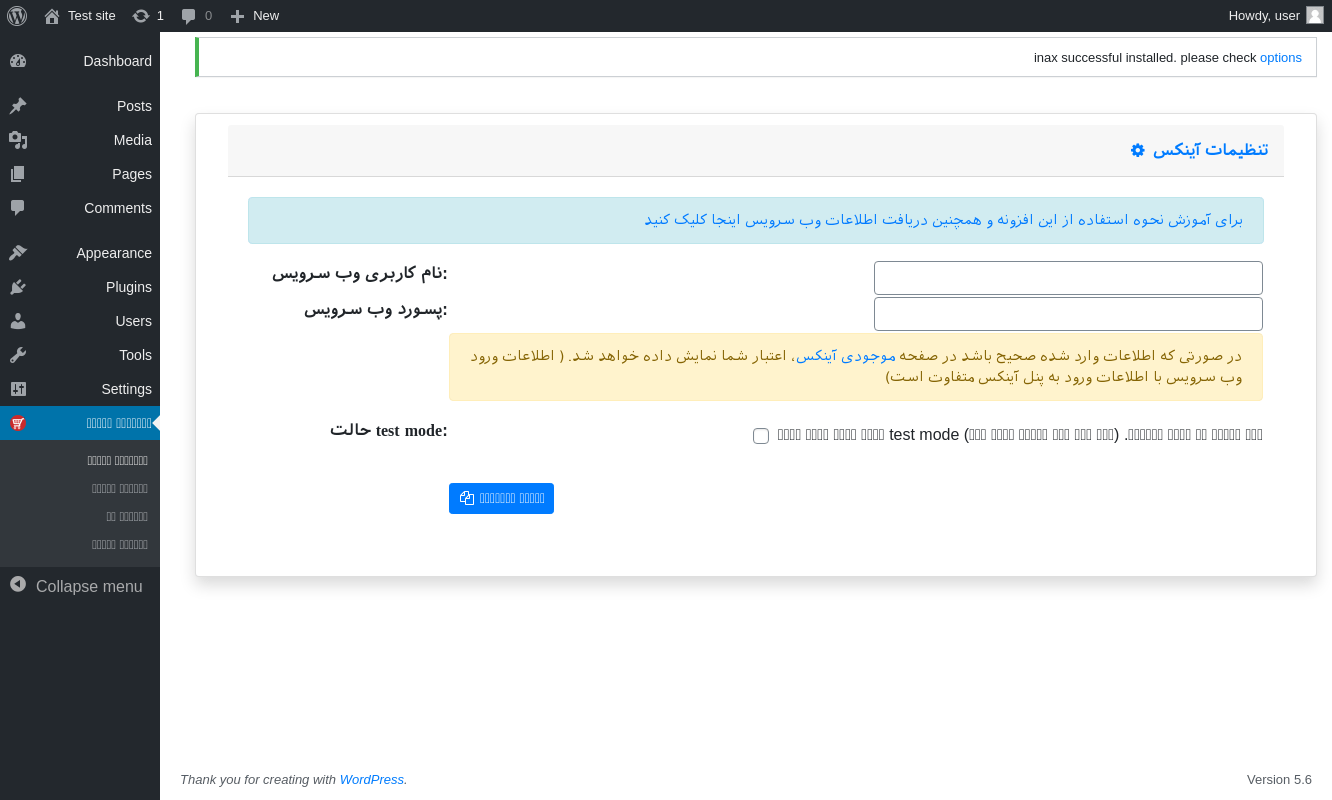Open the Persian tutorial link in blue alert
Image resolution: width=1332 pixels, height=800 pixels.
pos(944,220)
